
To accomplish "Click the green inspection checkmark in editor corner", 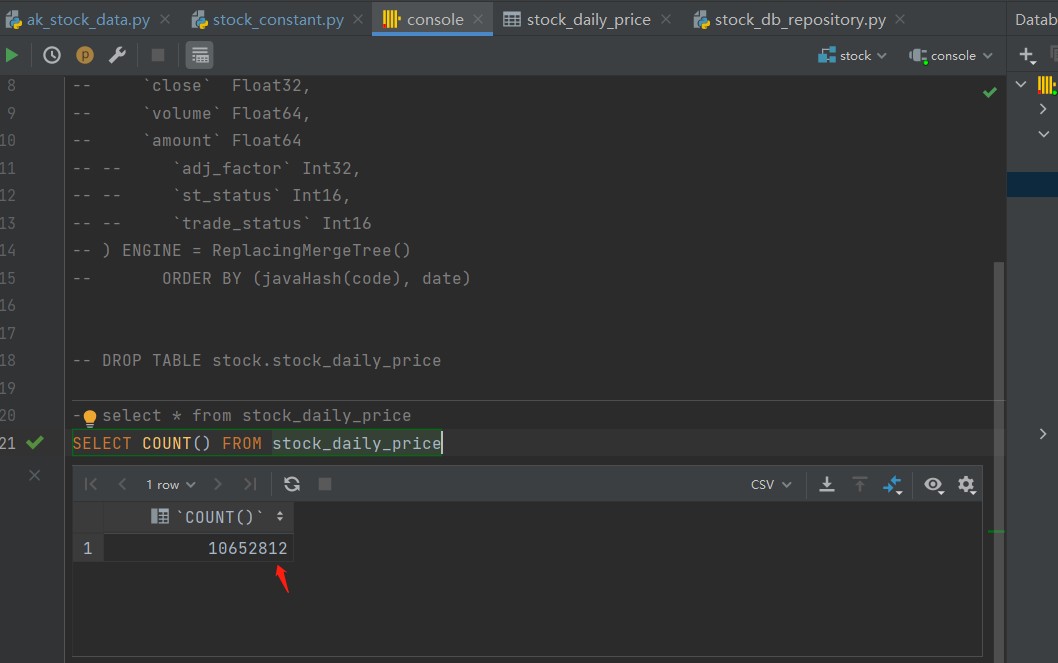I will coord(990,92).
